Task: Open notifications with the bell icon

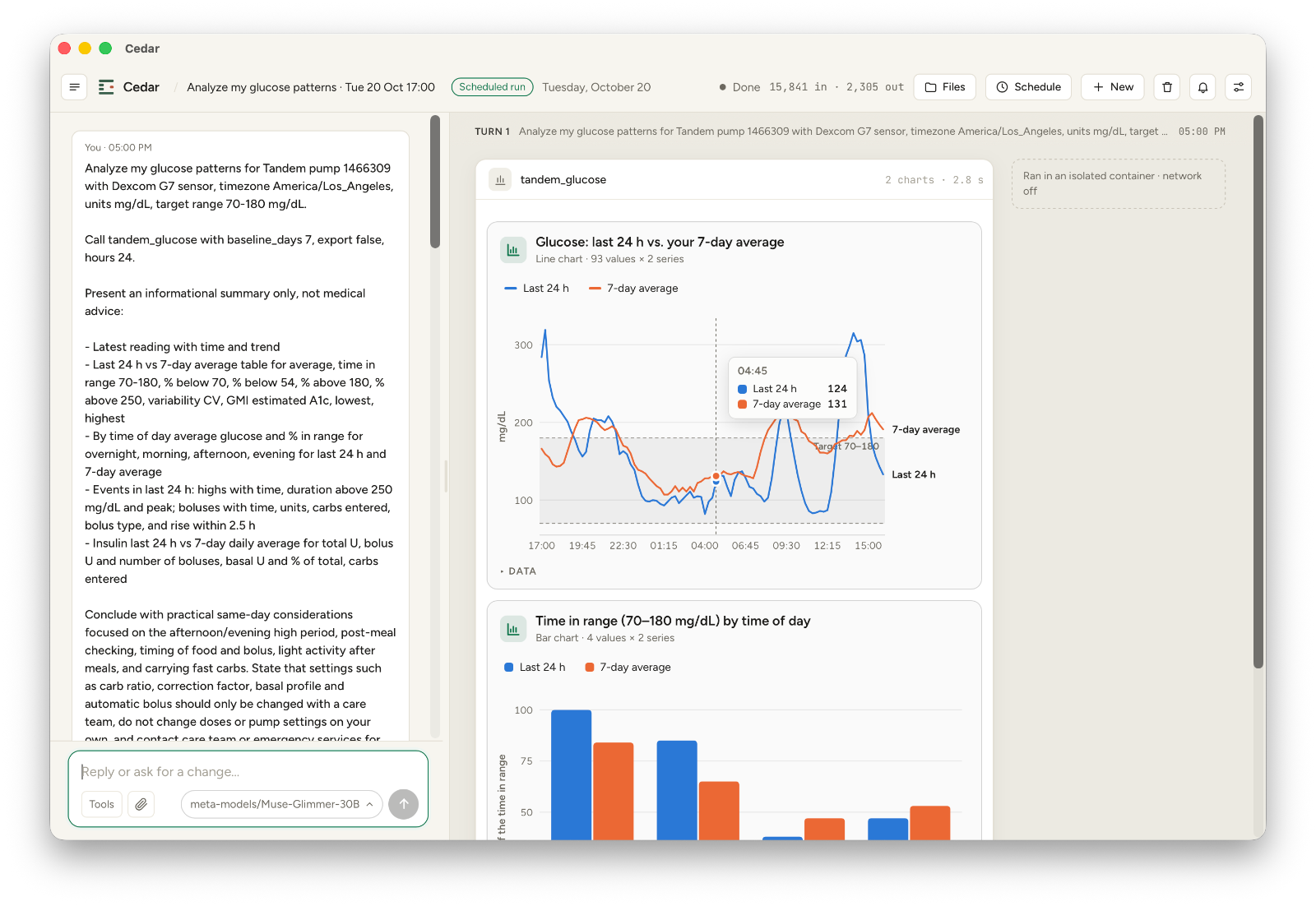Action: pyautogui.click(x=1202, y=87)
